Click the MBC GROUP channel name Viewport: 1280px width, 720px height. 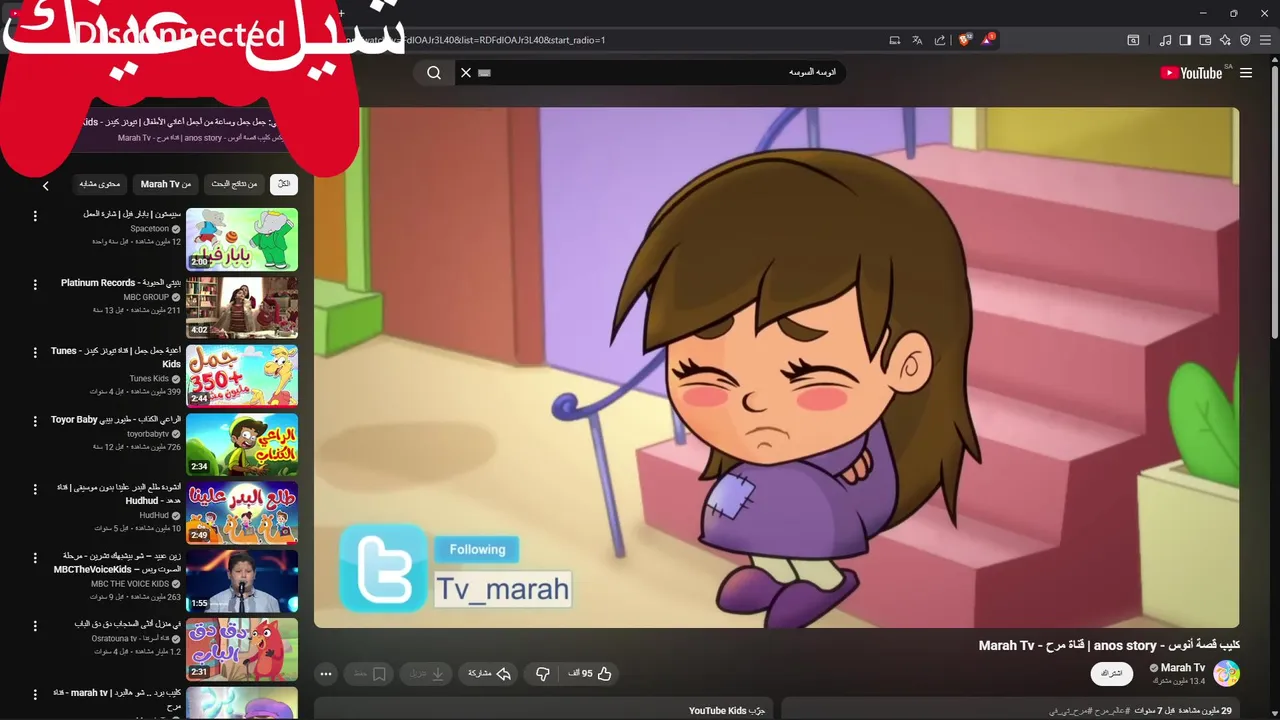point(146,297)
